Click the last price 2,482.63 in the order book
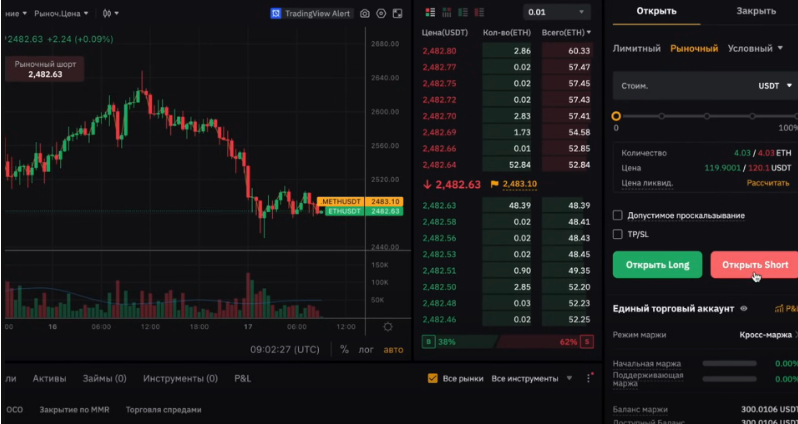 coord(458,184)
